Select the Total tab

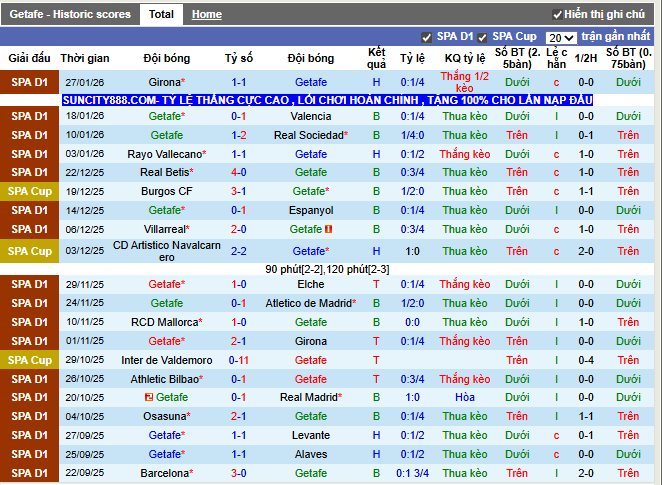click(161, 15)
